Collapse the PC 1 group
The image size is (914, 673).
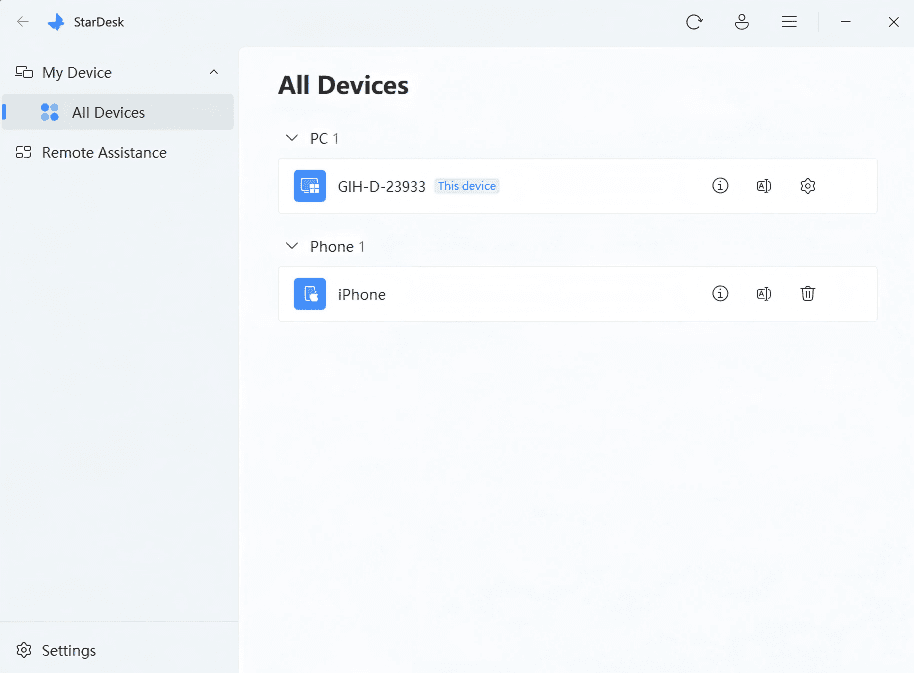(x=291, y=138)
